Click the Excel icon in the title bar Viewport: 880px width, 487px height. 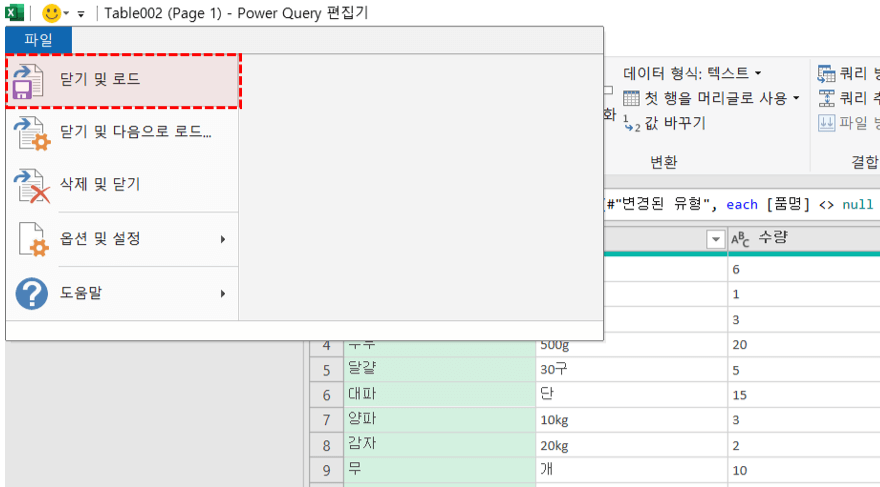tap(13, 14)
